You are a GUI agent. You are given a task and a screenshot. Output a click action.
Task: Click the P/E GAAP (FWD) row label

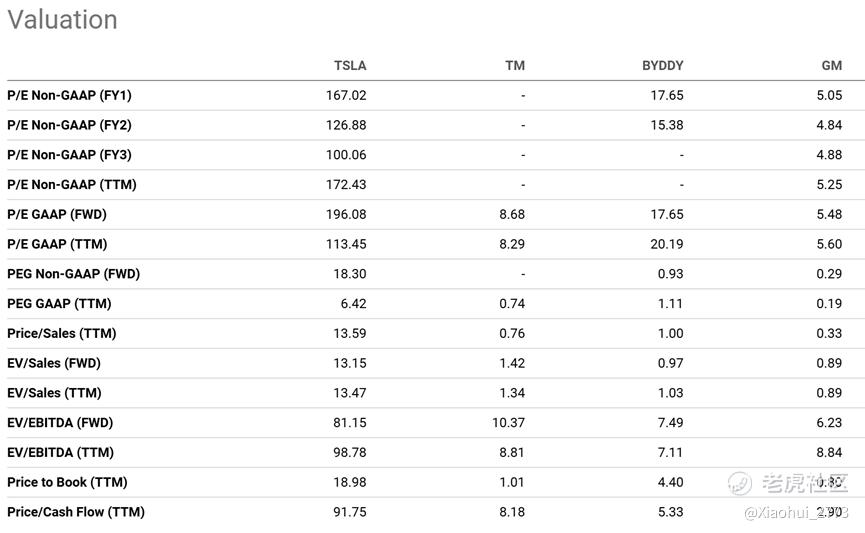(57, 215)
